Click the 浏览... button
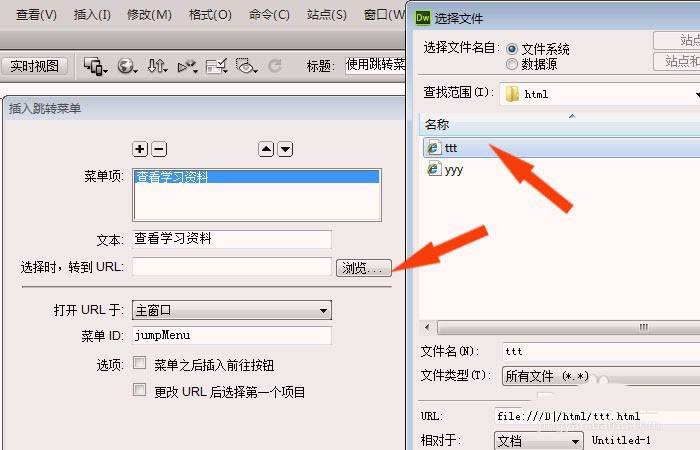Screen dimensions: 700x450 (363, 268)
